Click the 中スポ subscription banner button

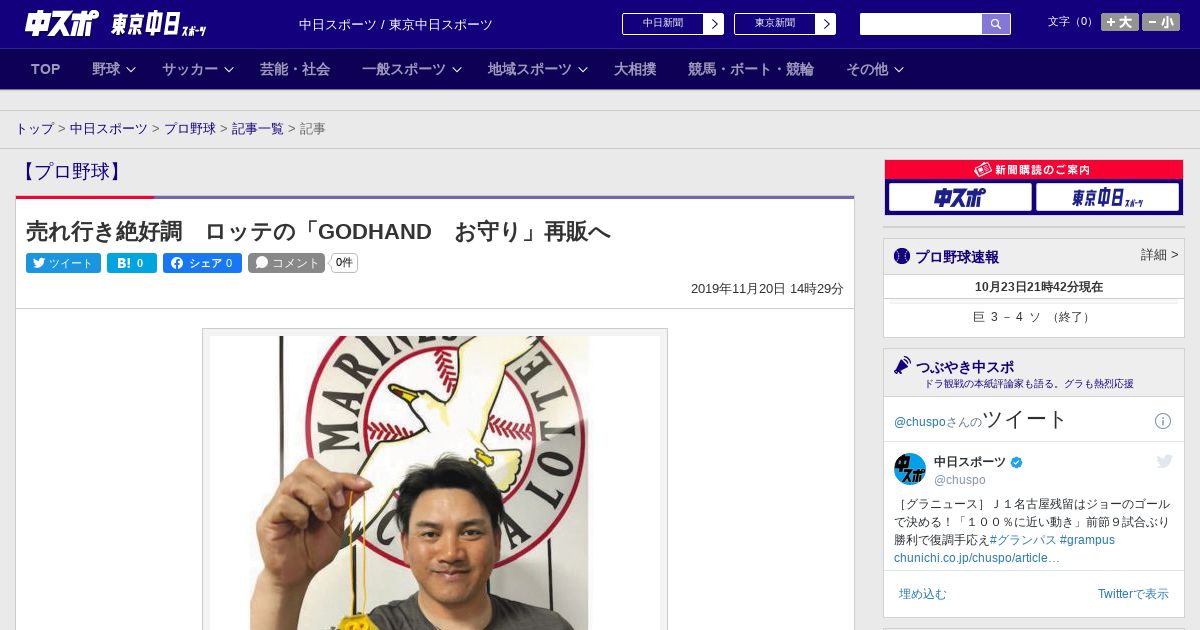click(960, 197)
